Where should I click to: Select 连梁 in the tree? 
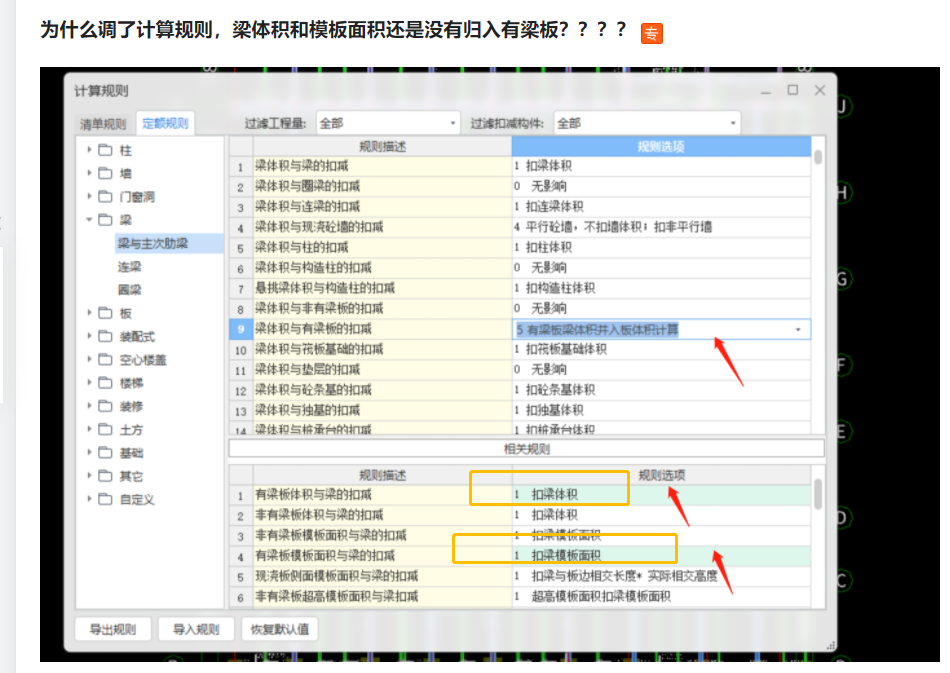pyautogui.click(x=129, y=267)
